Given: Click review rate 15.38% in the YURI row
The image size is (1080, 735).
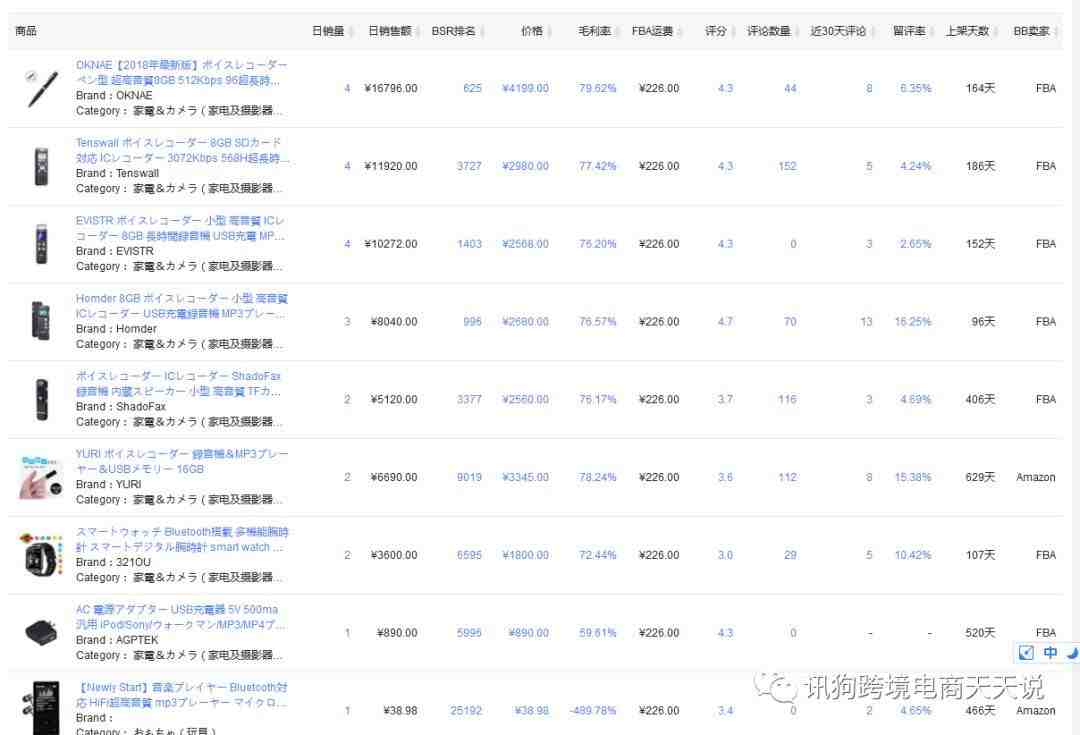Looking at the screenshot, I should point(913,477).
